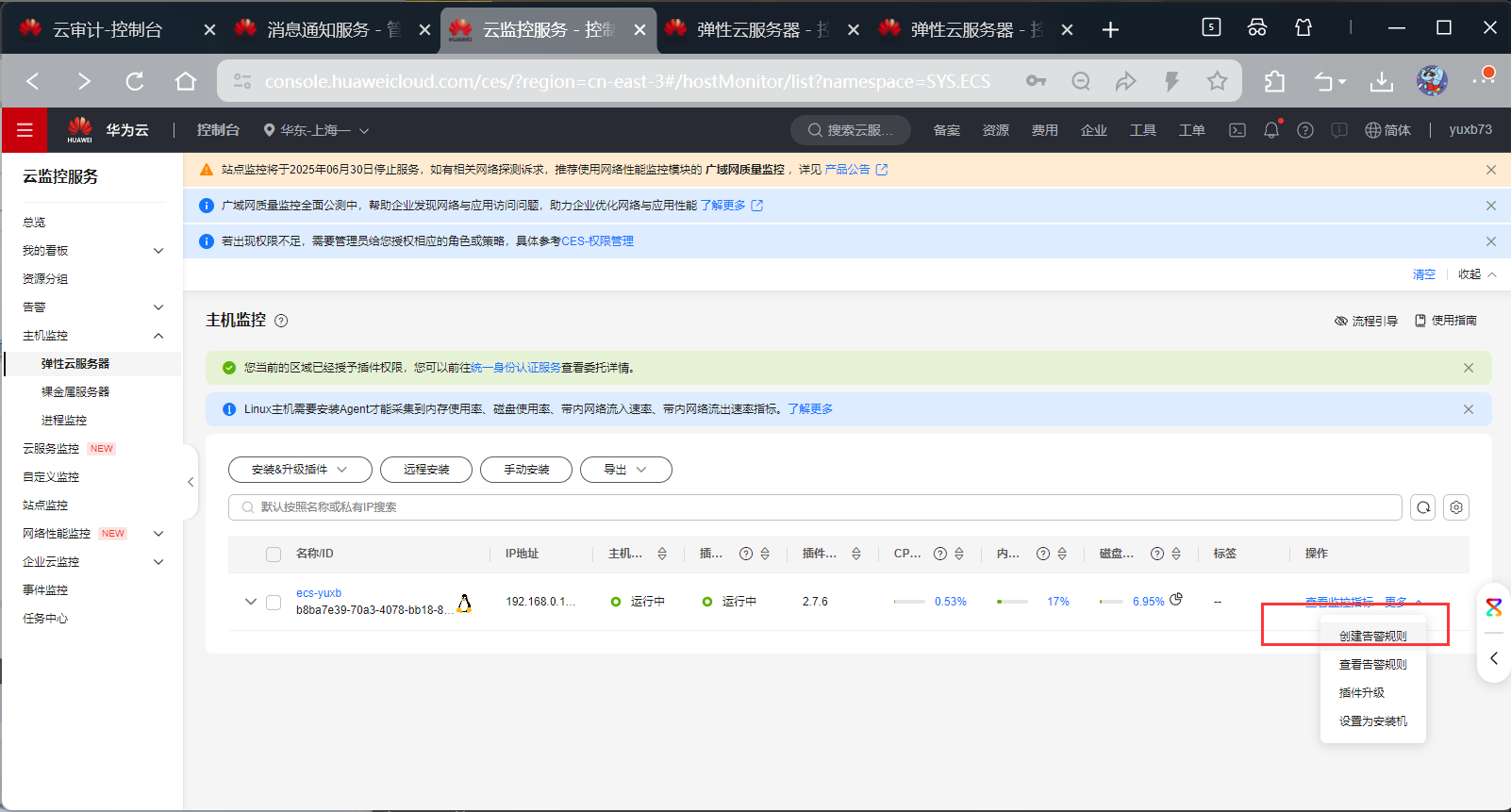This screenshot has height=812, width=1511.
Task: Select all hosts header checkbox
Action: tap(274, 555)
